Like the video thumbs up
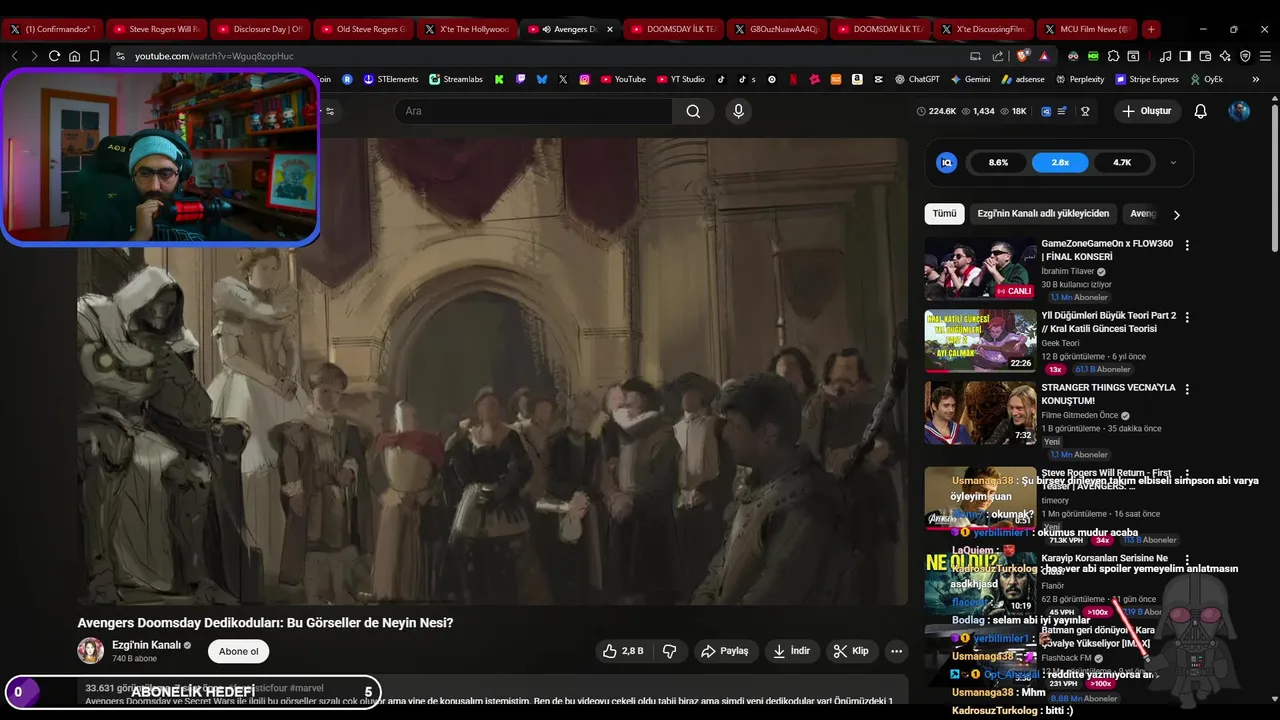1280x720 pixels. 622,651
